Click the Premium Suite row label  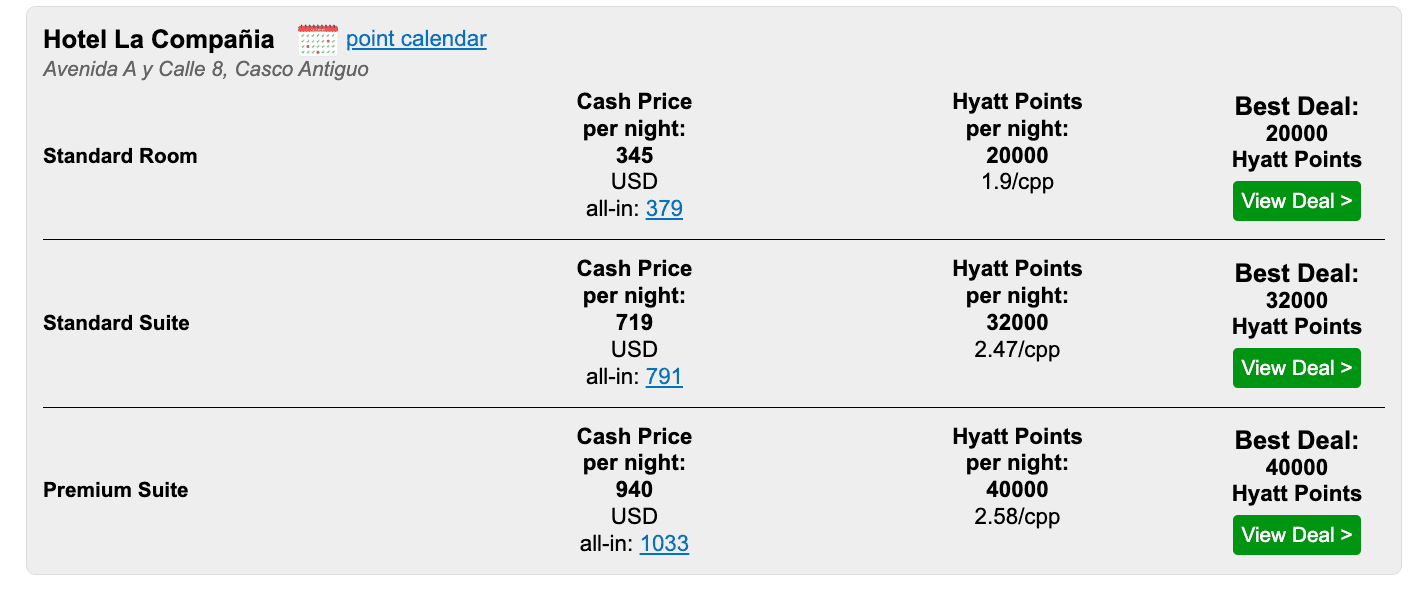(116, 490)
